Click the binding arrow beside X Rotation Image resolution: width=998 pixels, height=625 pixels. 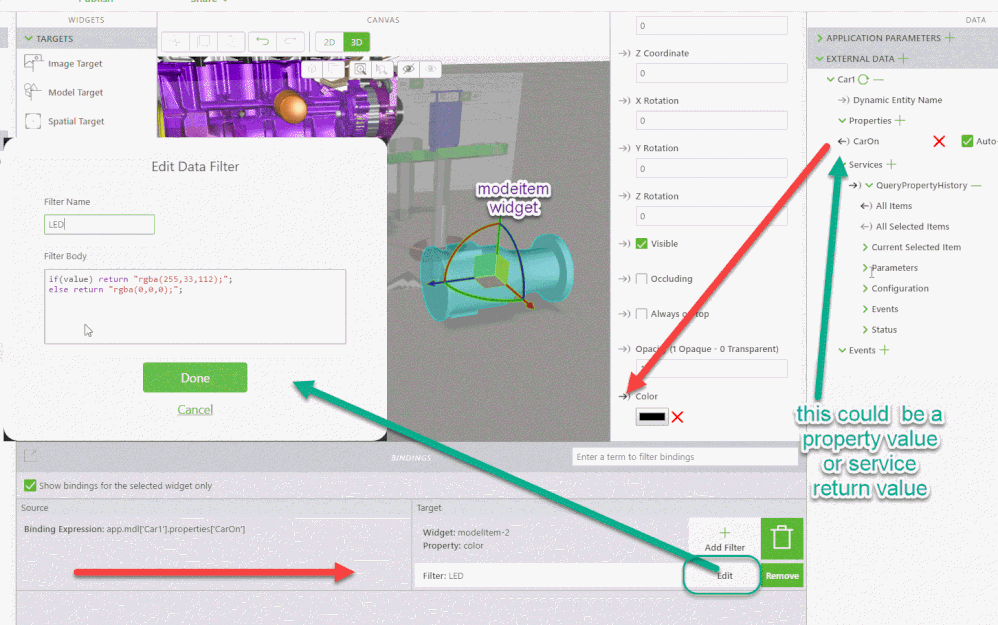624,101
